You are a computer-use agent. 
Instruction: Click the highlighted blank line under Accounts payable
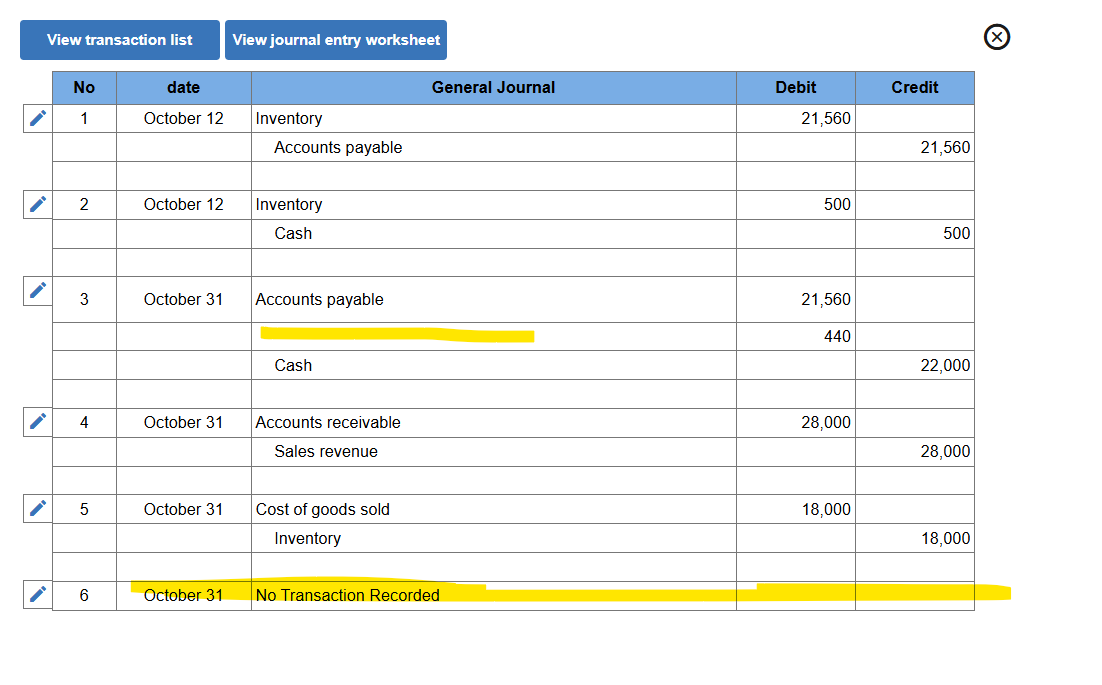pos(397,335)
